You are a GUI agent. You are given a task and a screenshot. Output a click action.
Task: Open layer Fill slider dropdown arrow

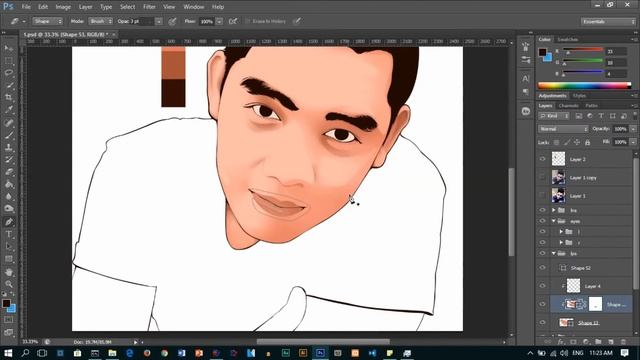pos(633,142)
